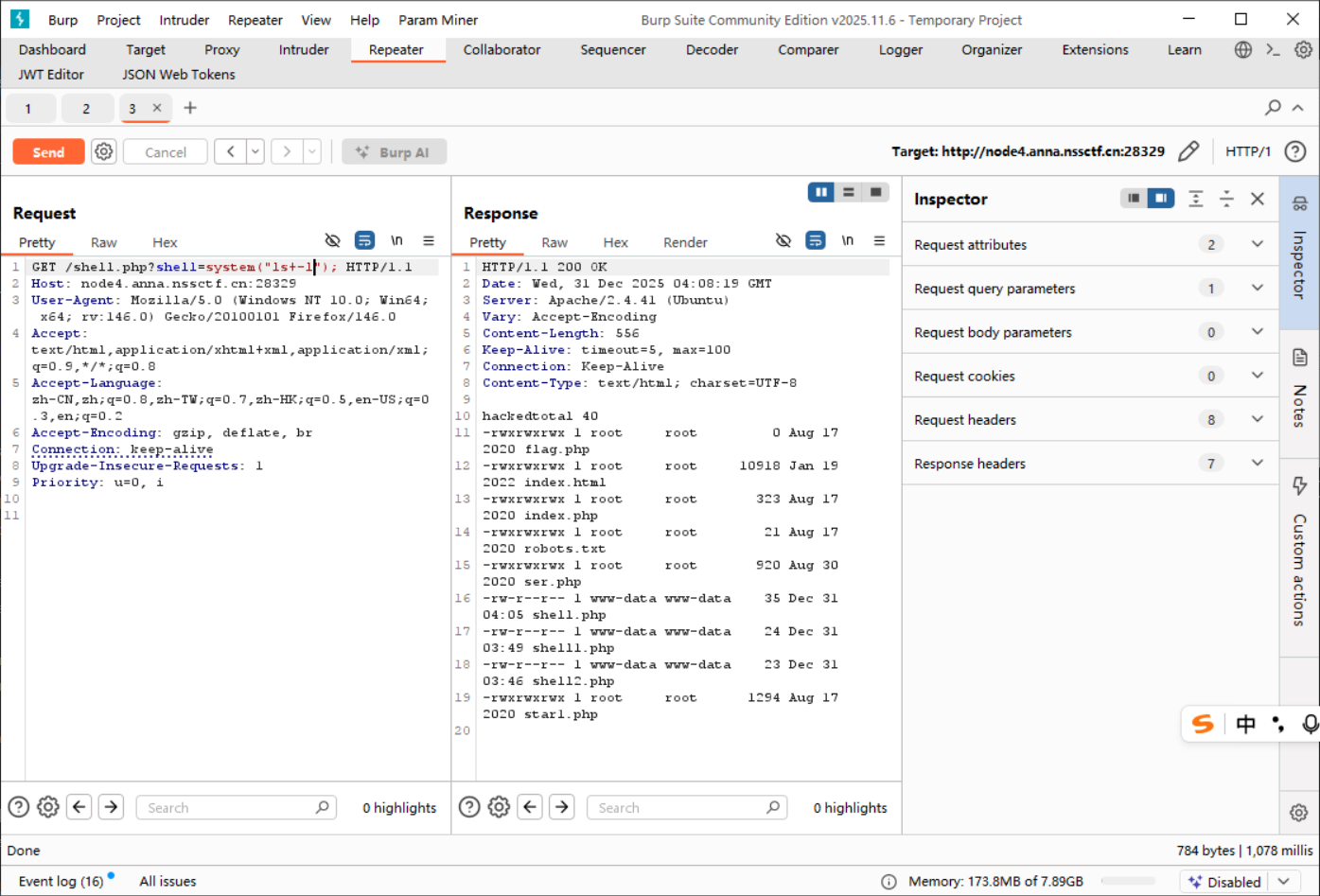Edit the target with the pencil icon
1320x896 pixels.
point(1188,151)
